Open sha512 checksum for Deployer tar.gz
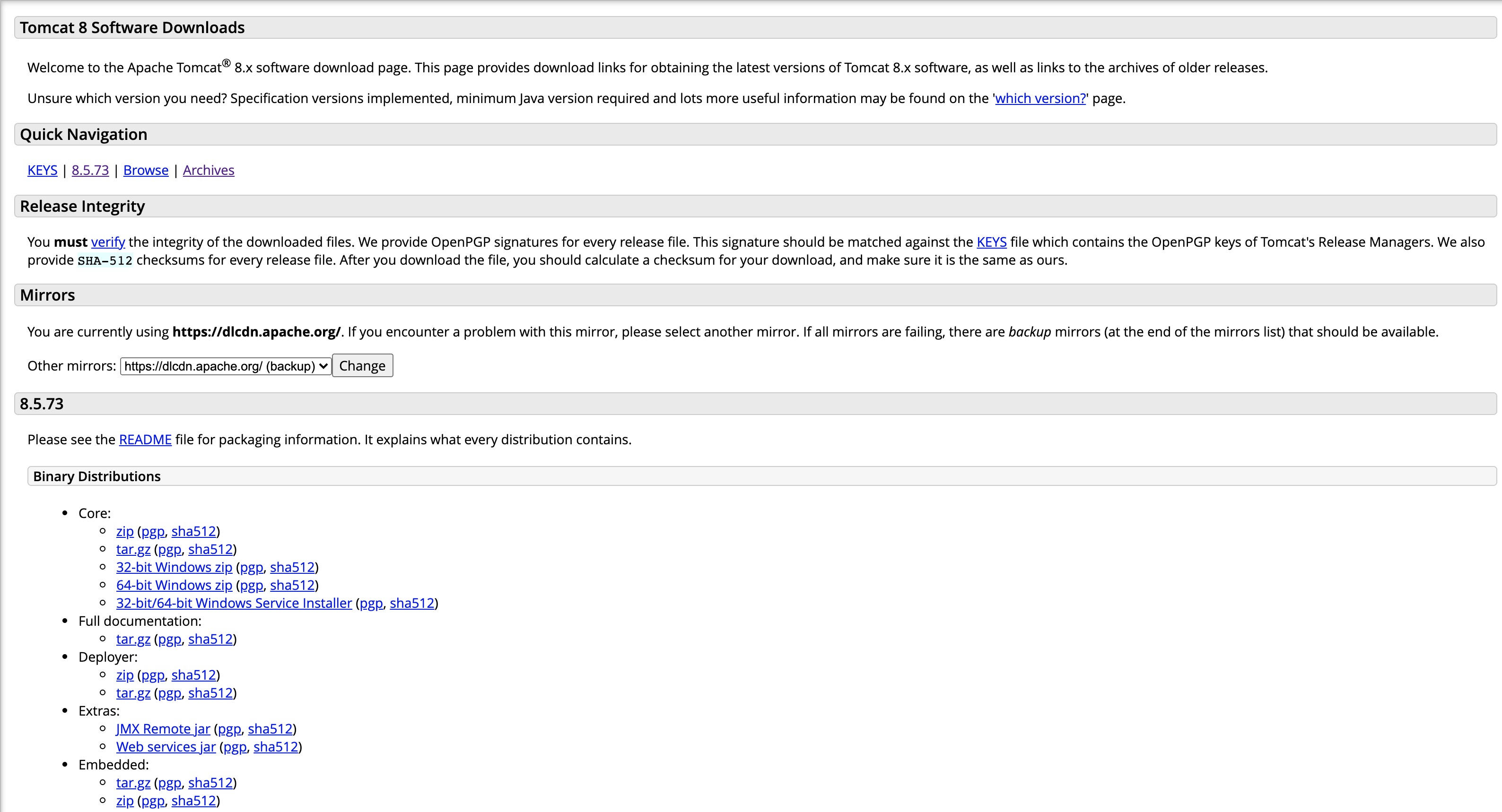Image resolution: width=1502 pixels, height=812 pixels. pos(210,693)
